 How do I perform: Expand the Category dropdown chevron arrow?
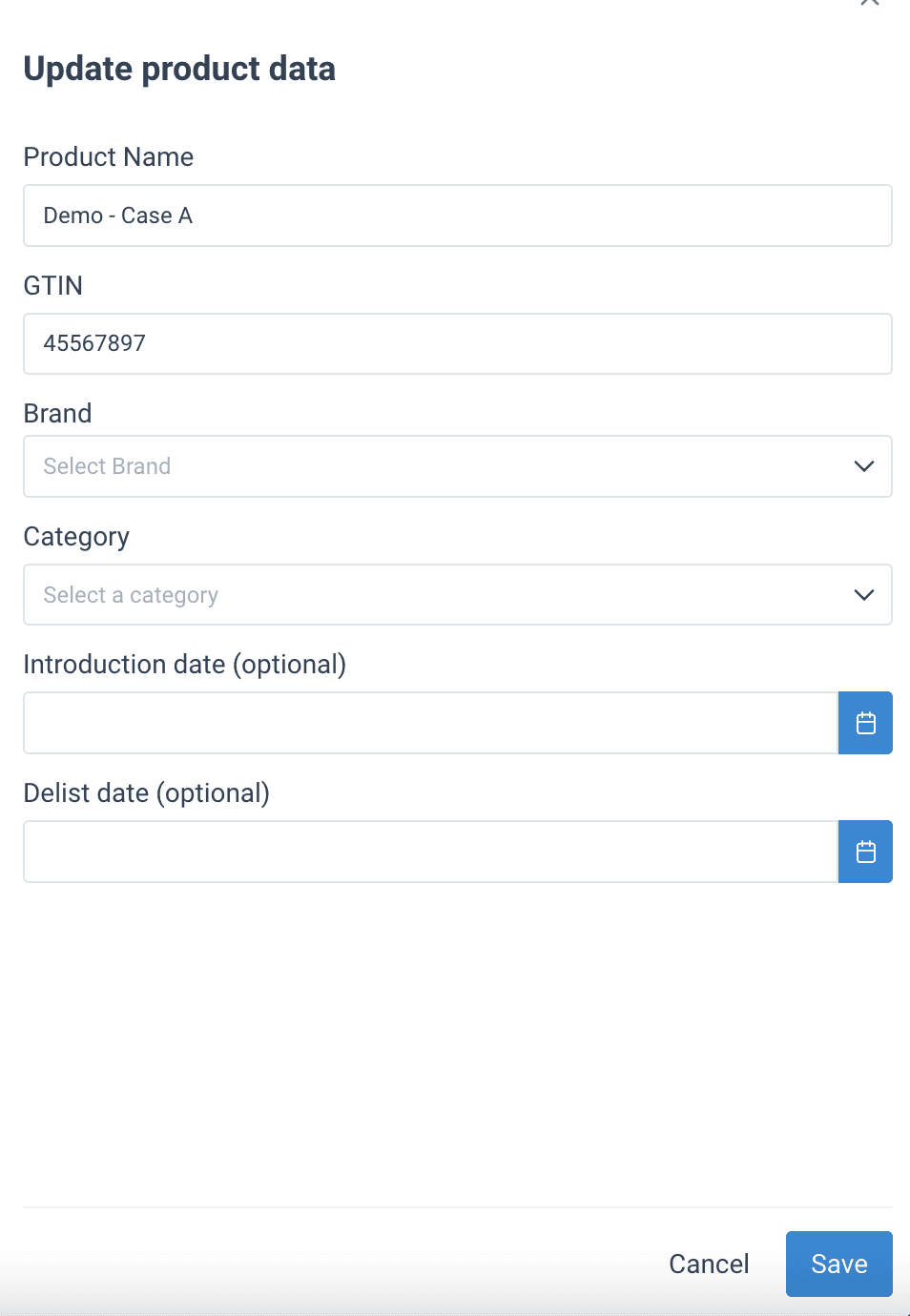(864, 595)
